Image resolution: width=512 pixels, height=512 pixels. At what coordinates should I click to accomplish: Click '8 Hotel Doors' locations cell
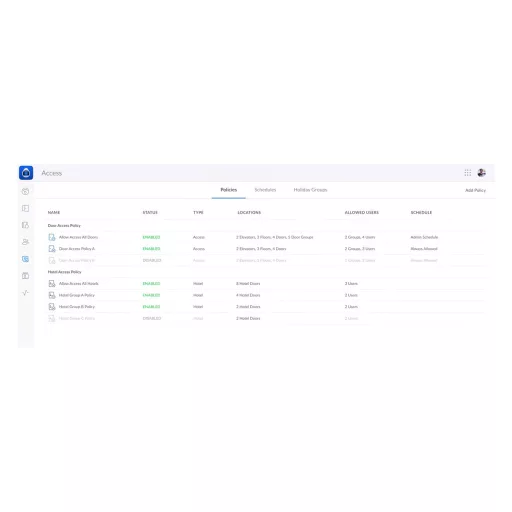point(248,284)
